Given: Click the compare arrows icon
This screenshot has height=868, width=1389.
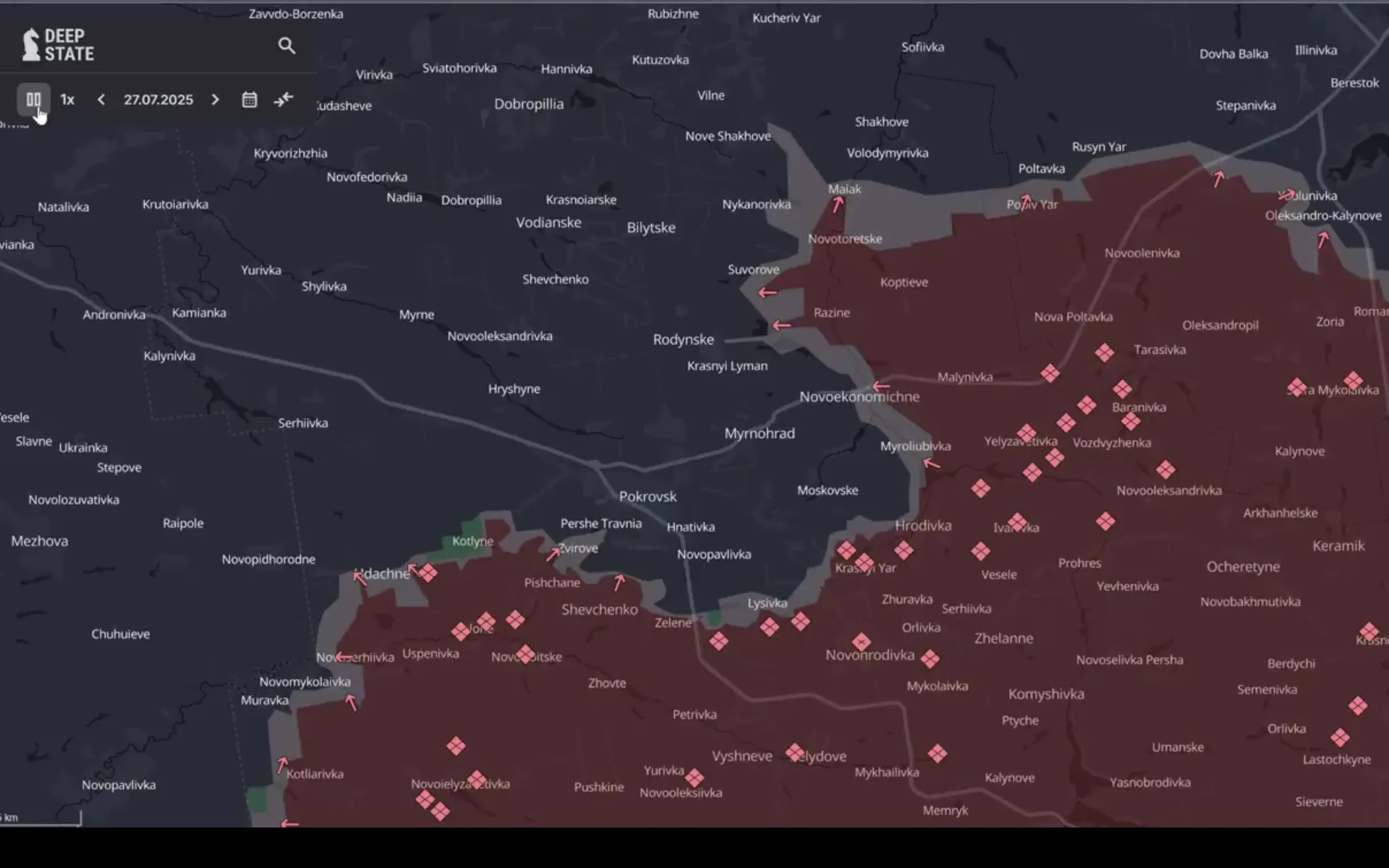Looking at the screenshot, I should (284, 99).
